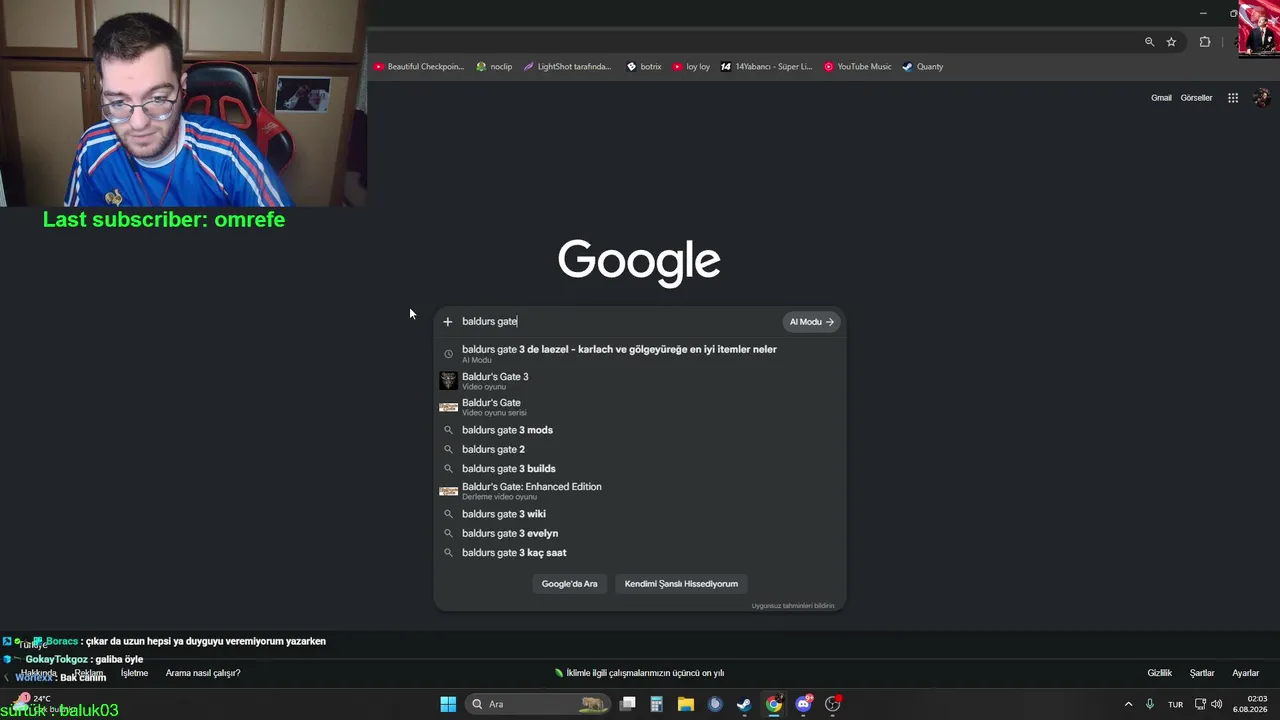The image size is (1280, 720).
Task: Open the Quanty bookmark
Action: tap(923, 67)
